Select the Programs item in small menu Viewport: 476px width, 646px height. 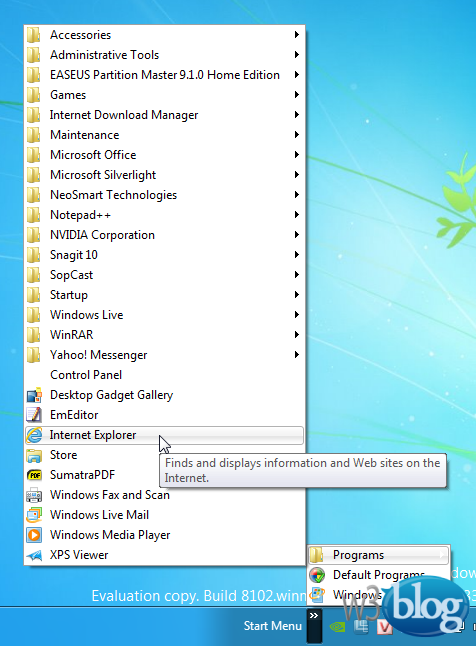[379, 555]
